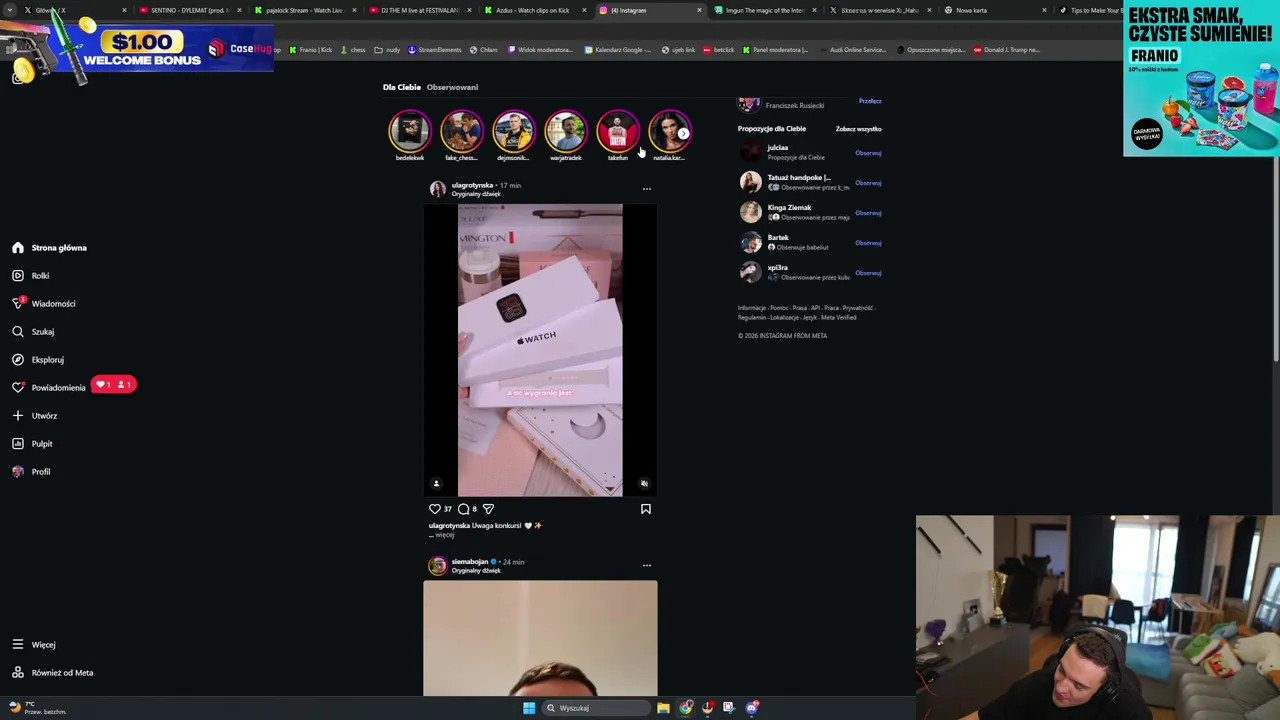Viewport: 1280px width, 720px height.
Task: Follow Tatuaż handpoke with Obserwuj
Action: [868, 183]
